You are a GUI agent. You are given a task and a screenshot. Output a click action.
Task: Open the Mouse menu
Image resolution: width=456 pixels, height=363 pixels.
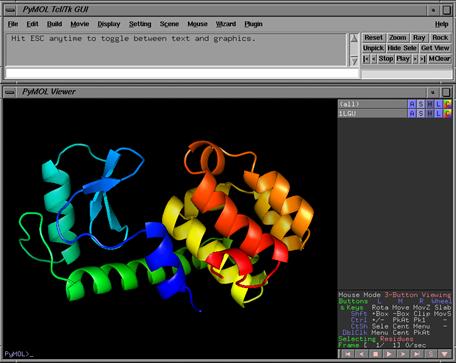tap(197, 24)
